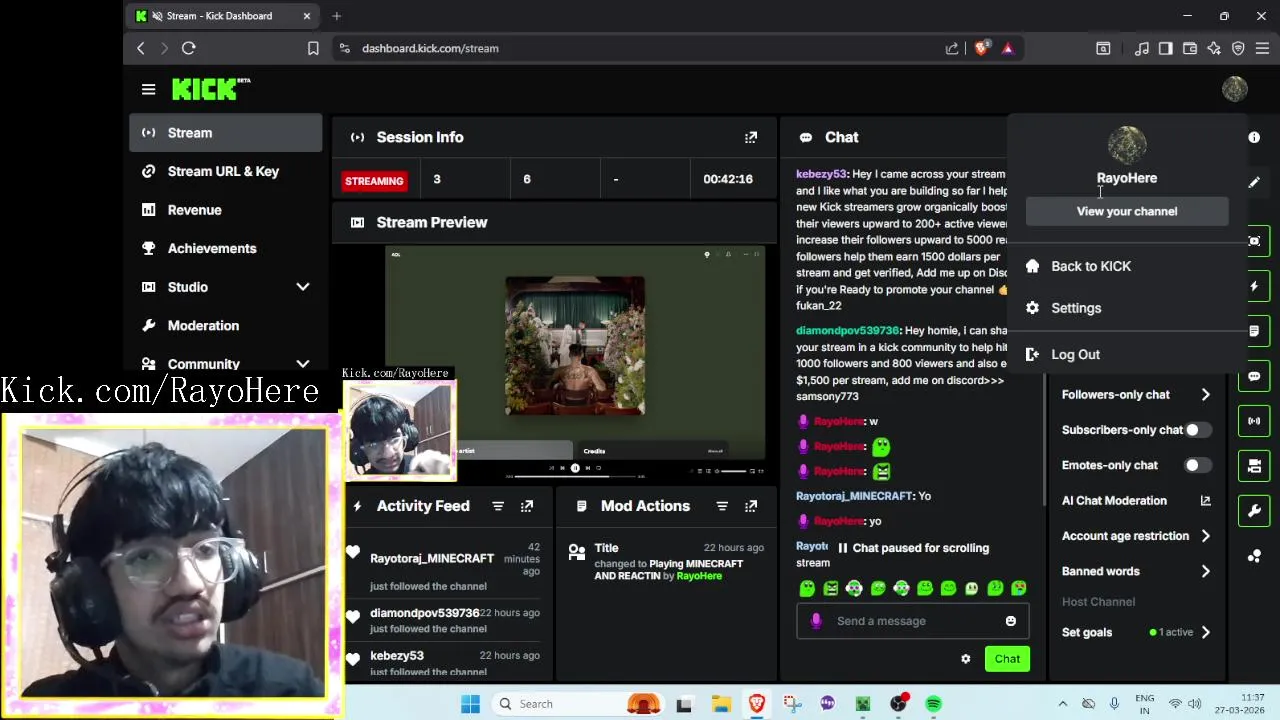This screenshot has height=720, width=1280.
Task: Click the lightning bolt quick action icon
Action: [x=1254, y=286]
